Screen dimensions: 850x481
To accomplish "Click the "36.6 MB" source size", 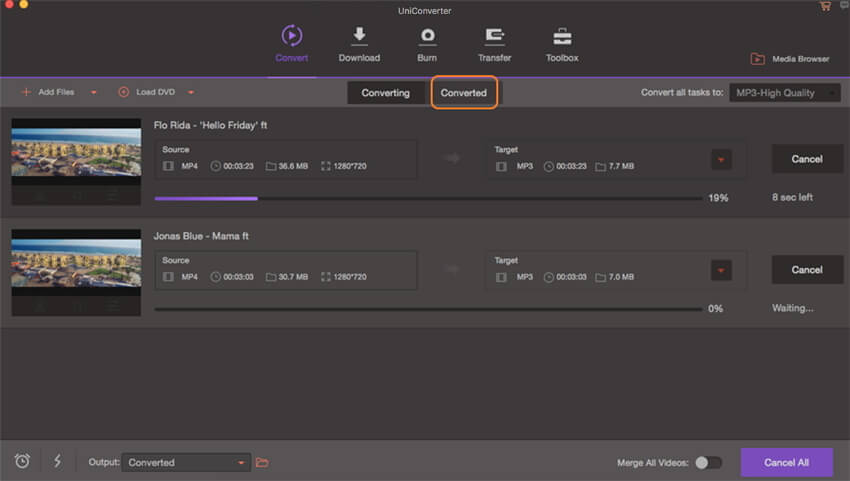I will pos(293,166).
